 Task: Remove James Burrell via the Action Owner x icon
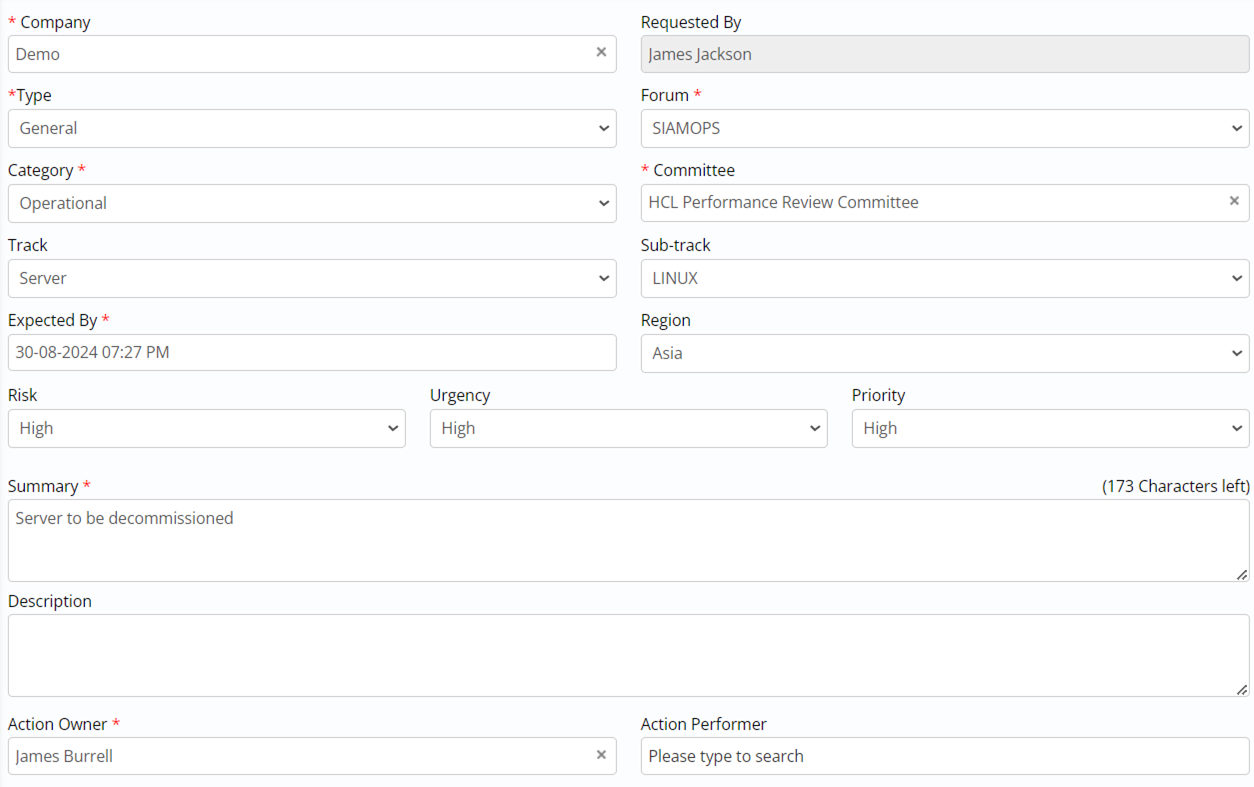click(x=601, y=755)
